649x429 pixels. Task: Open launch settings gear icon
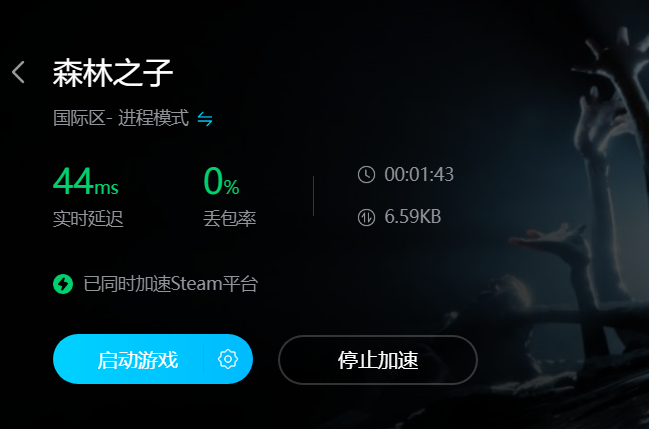(x=228, y=359)
